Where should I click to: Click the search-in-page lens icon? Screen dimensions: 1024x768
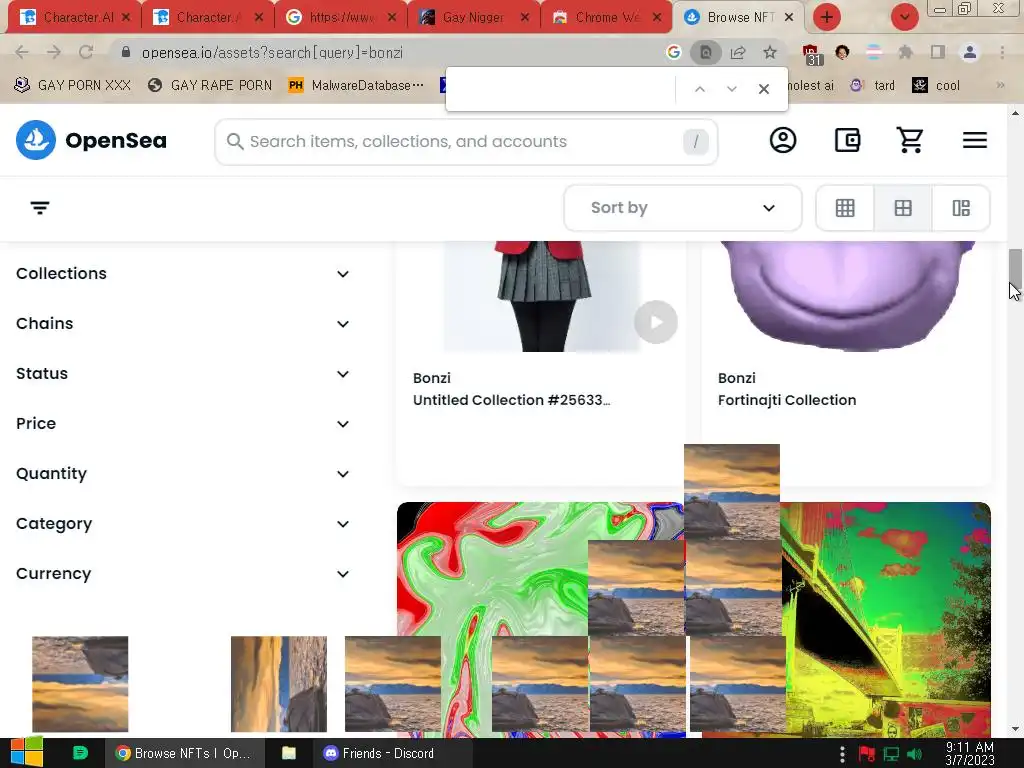click(x=705, y=52)
